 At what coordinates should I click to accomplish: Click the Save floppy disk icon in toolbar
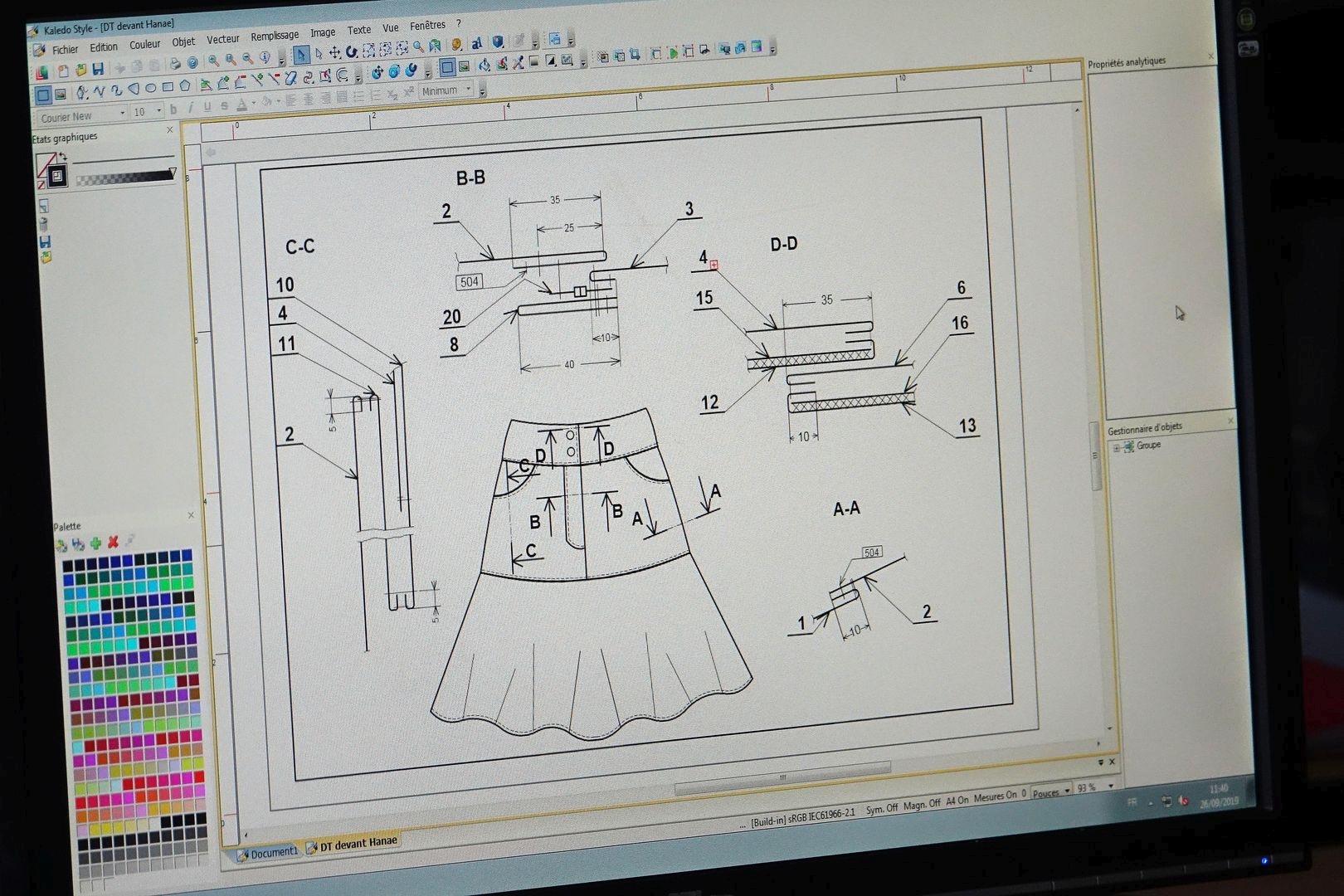point(98,69)
